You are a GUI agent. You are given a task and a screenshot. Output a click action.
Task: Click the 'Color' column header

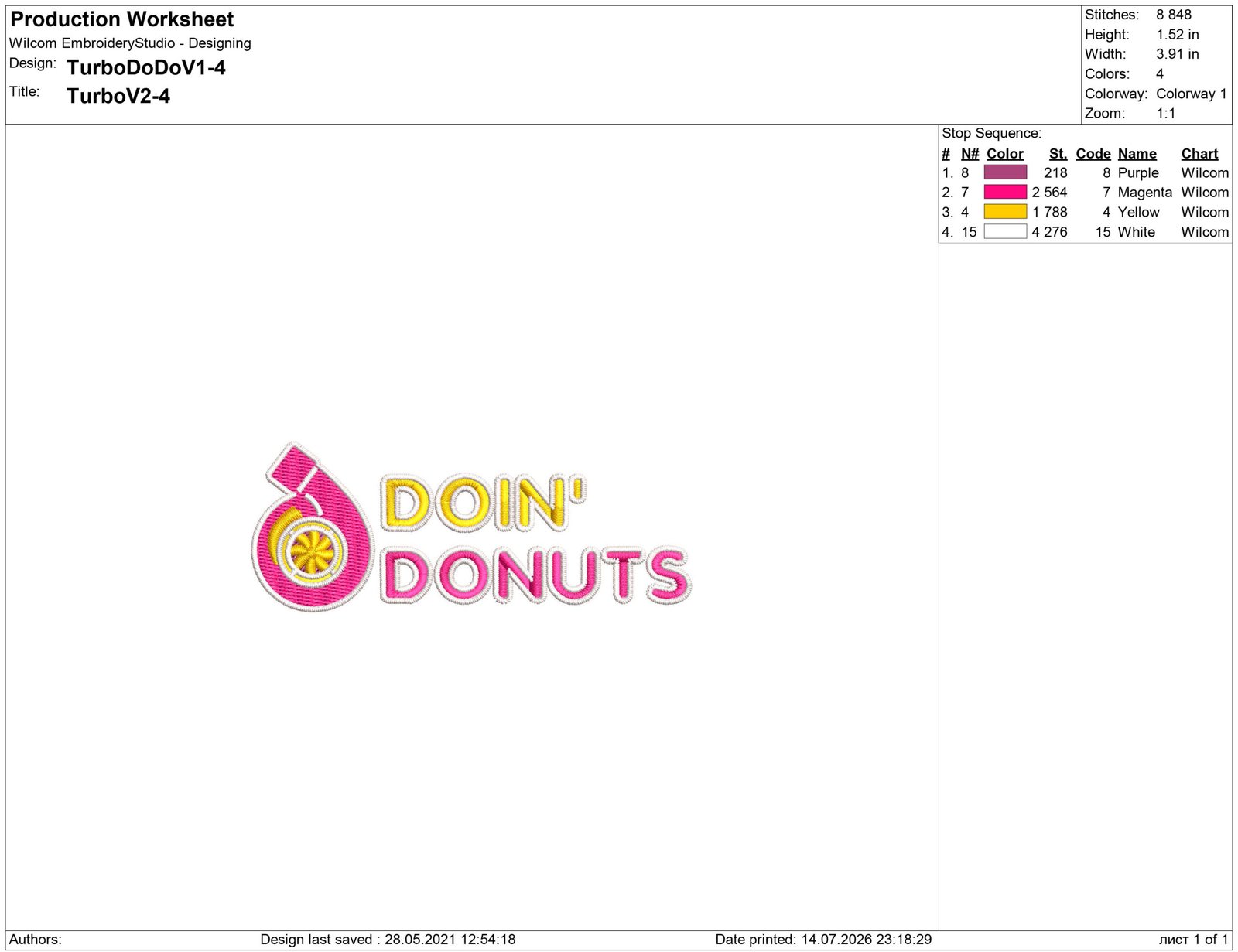pos(1005,154)
